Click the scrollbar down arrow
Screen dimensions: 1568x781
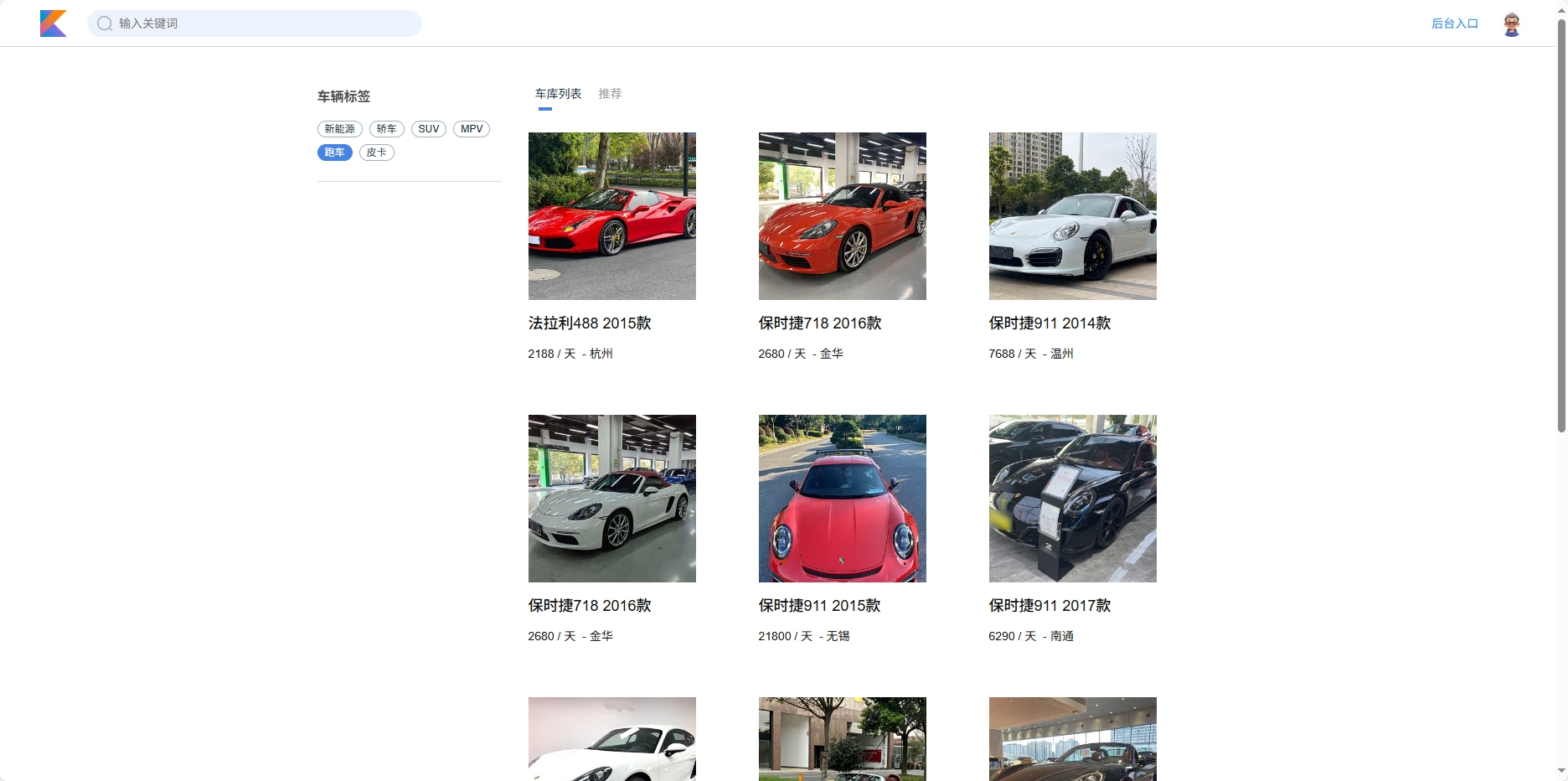tap(1561, 771)
